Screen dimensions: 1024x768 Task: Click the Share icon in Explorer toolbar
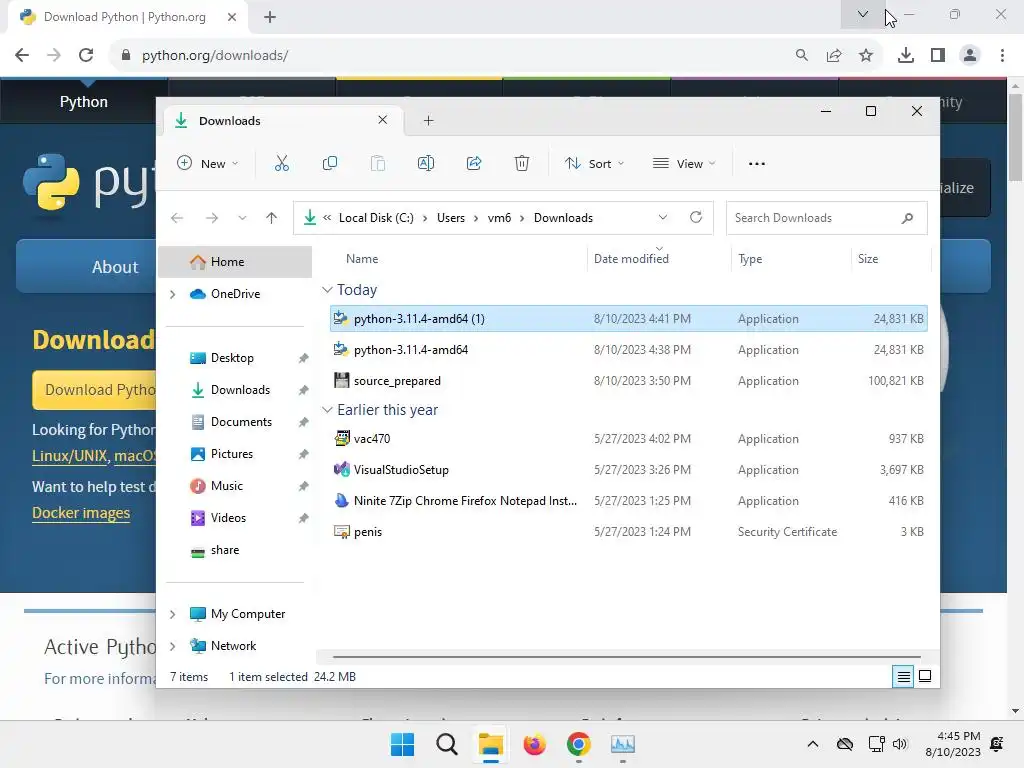click(474, 163)
